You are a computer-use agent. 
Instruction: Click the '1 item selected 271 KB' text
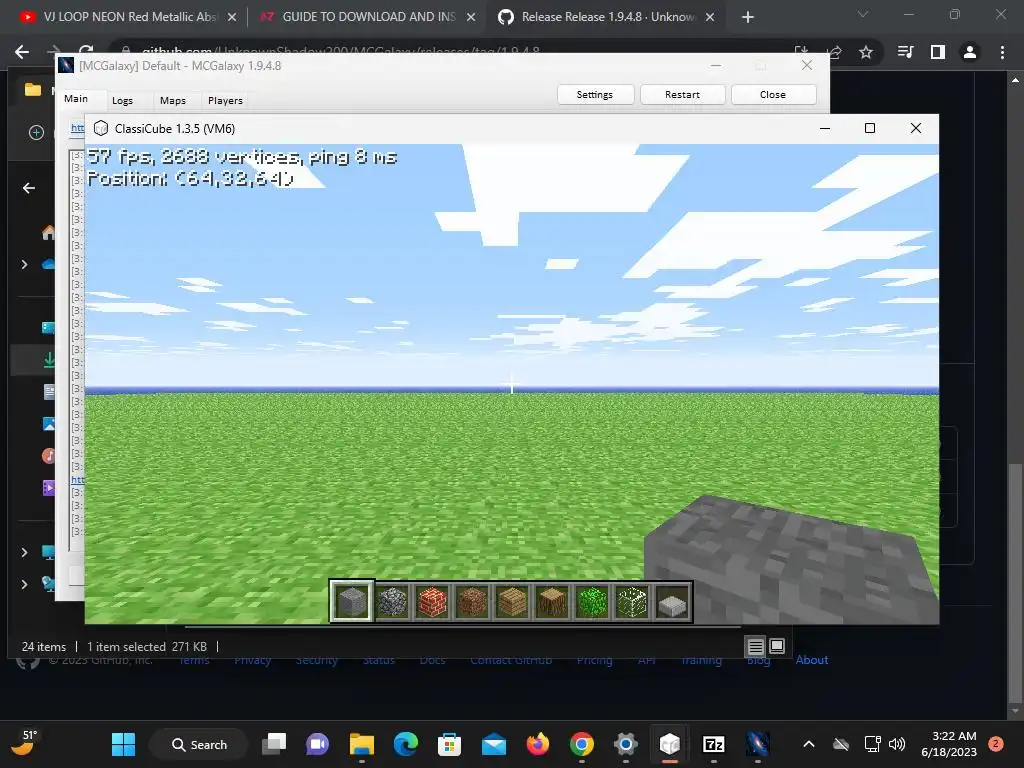[147, 647]
